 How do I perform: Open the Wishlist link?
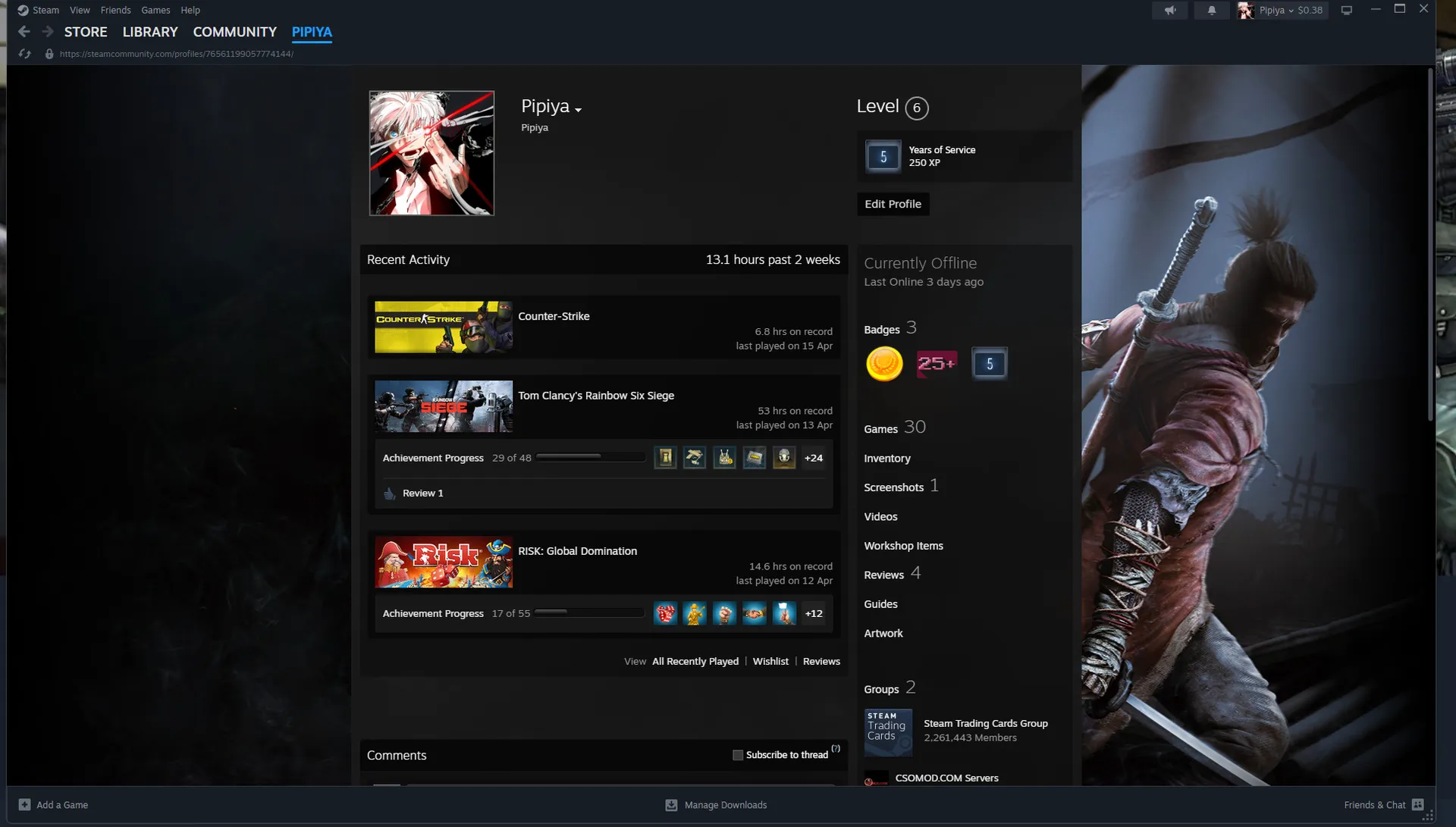pos(770,662)
